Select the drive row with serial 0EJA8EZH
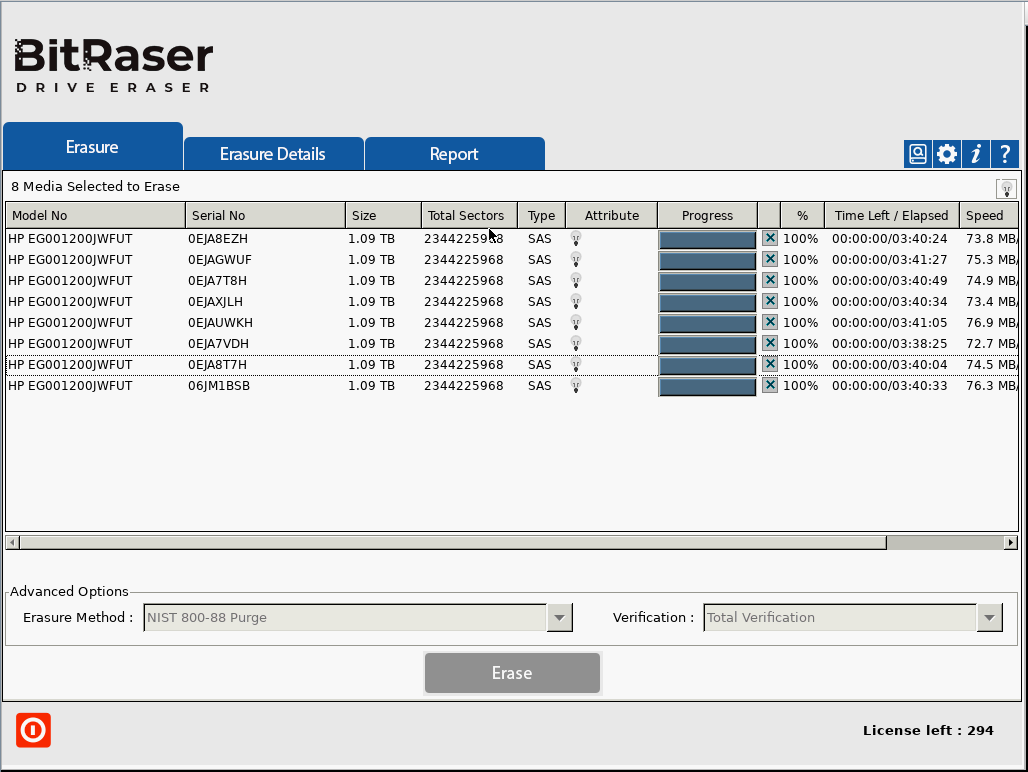The height and width of the screenshot is (772, 1028). (512, 239)
